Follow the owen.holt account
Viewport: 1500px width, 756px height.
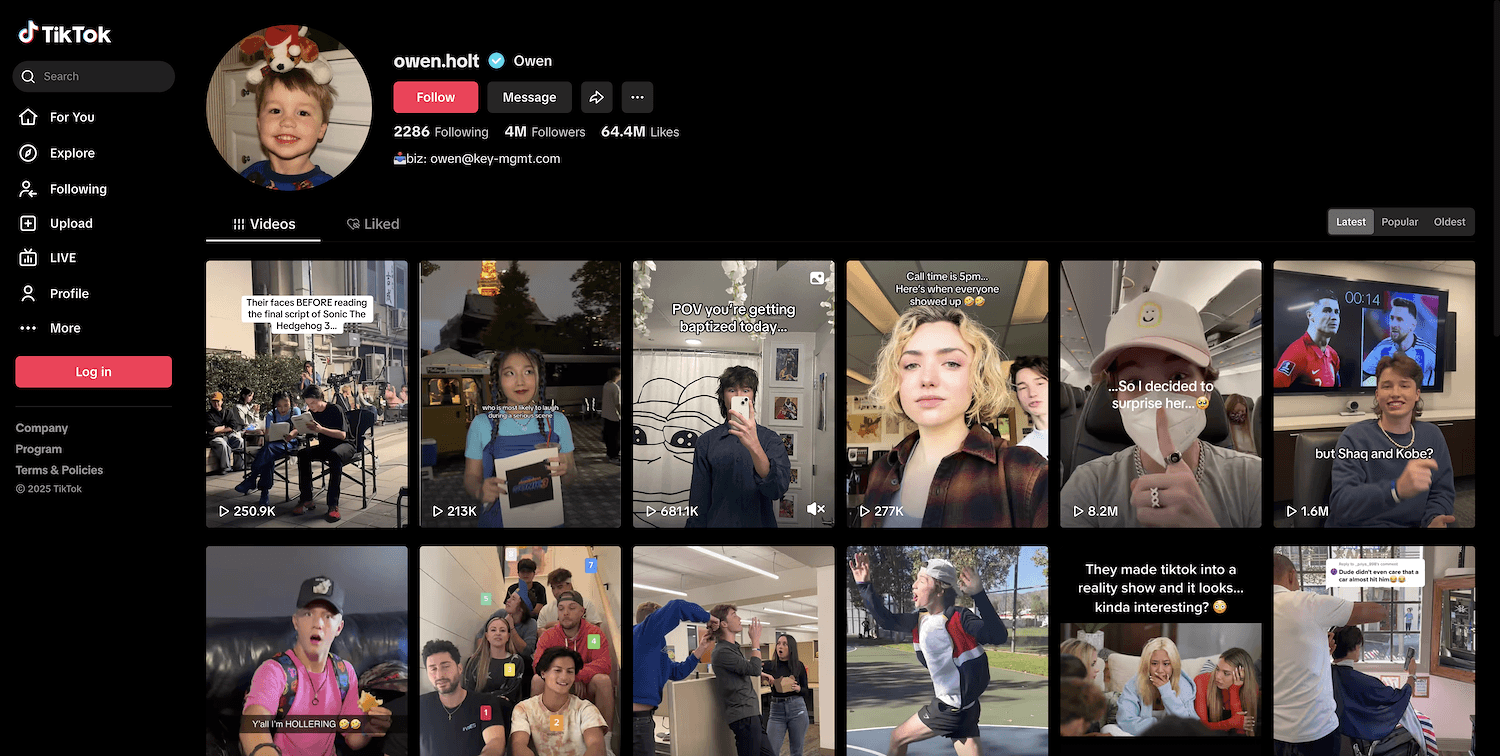(x=435, y=97)
